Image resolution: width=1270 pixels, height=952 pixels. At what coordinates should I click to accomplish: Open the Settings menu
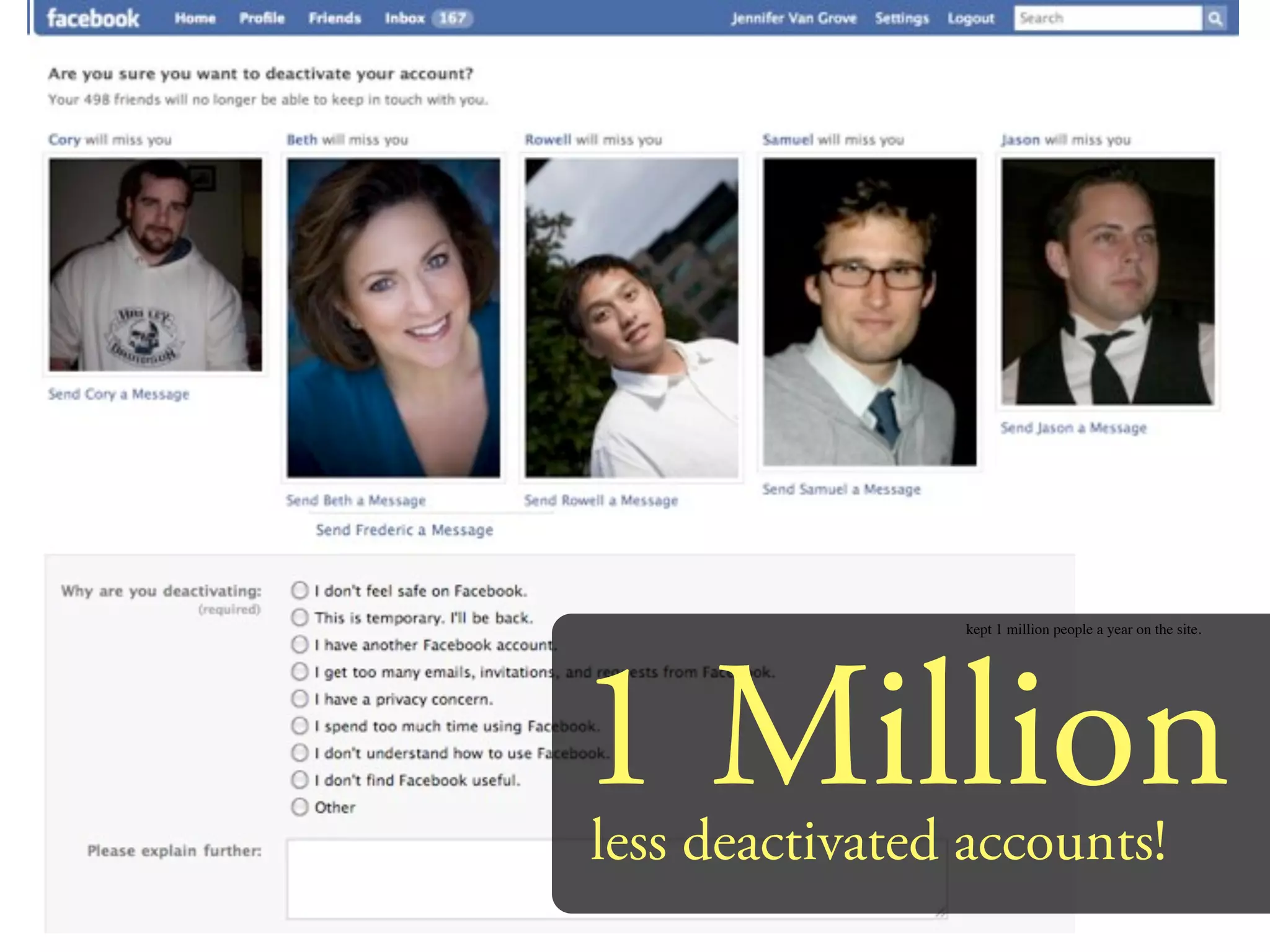pos(902,19)
